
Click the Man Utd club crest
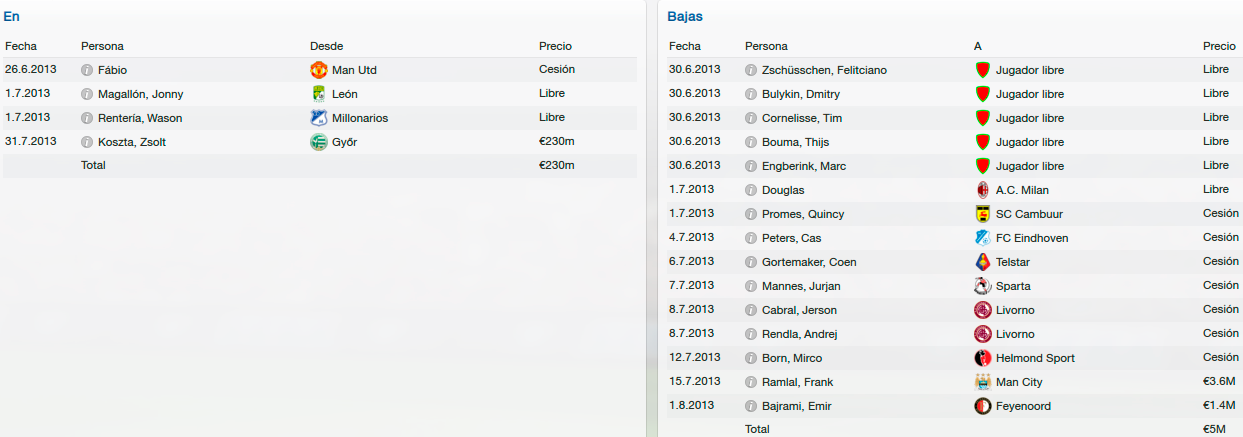[319, 70]
